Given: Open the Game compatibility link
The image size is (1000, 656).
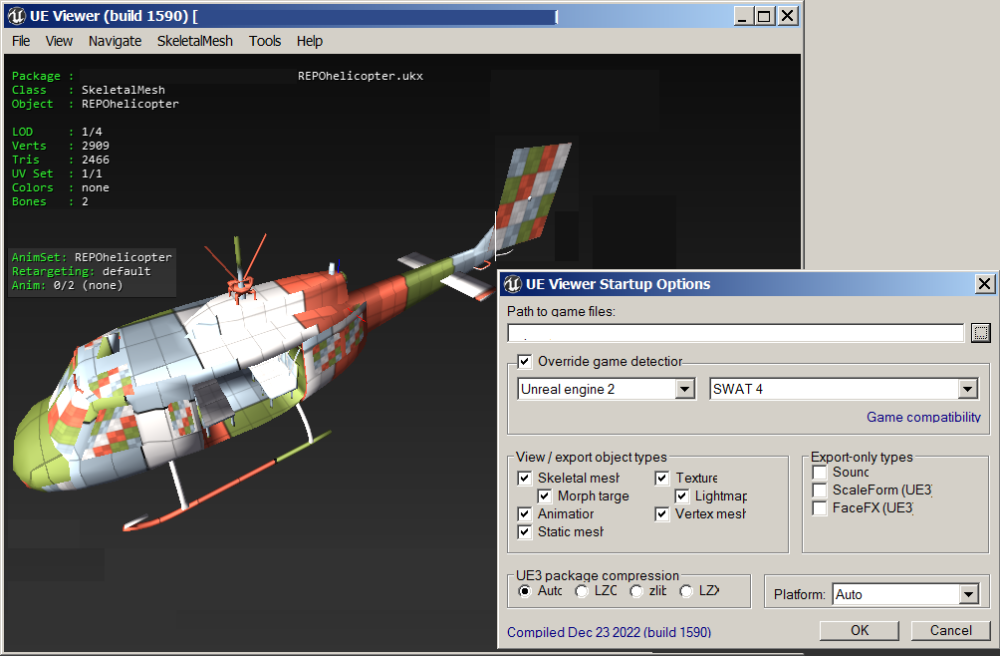Looking at the screenshot, I should [923, 417].
